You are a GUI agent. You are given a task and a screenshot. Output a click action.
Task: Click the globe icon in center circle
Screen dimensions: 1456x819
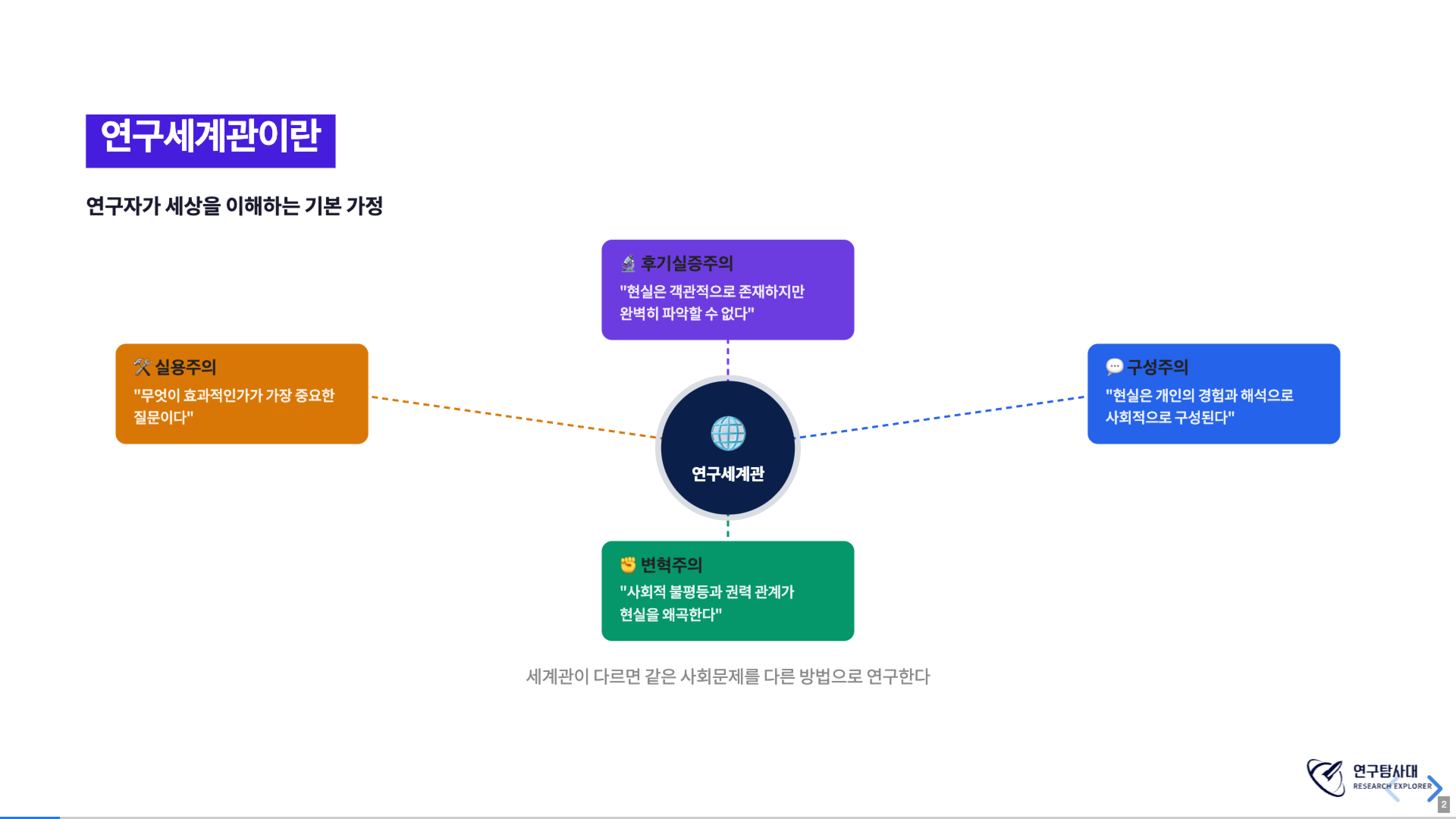point(728,433)
